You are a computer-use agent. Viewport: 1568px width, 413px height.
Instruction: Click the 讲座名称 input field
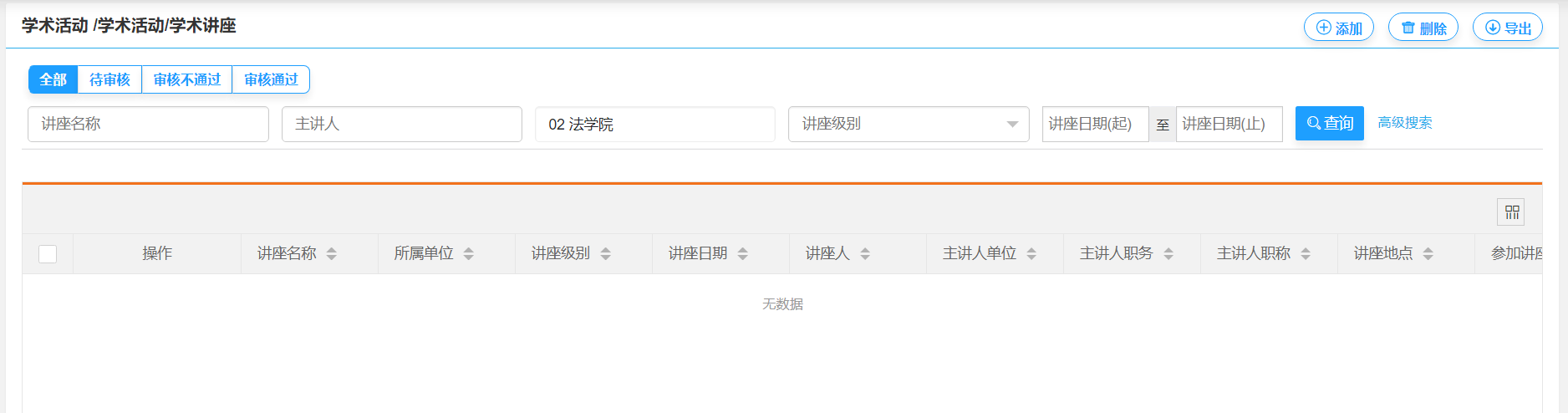(148, 124)
